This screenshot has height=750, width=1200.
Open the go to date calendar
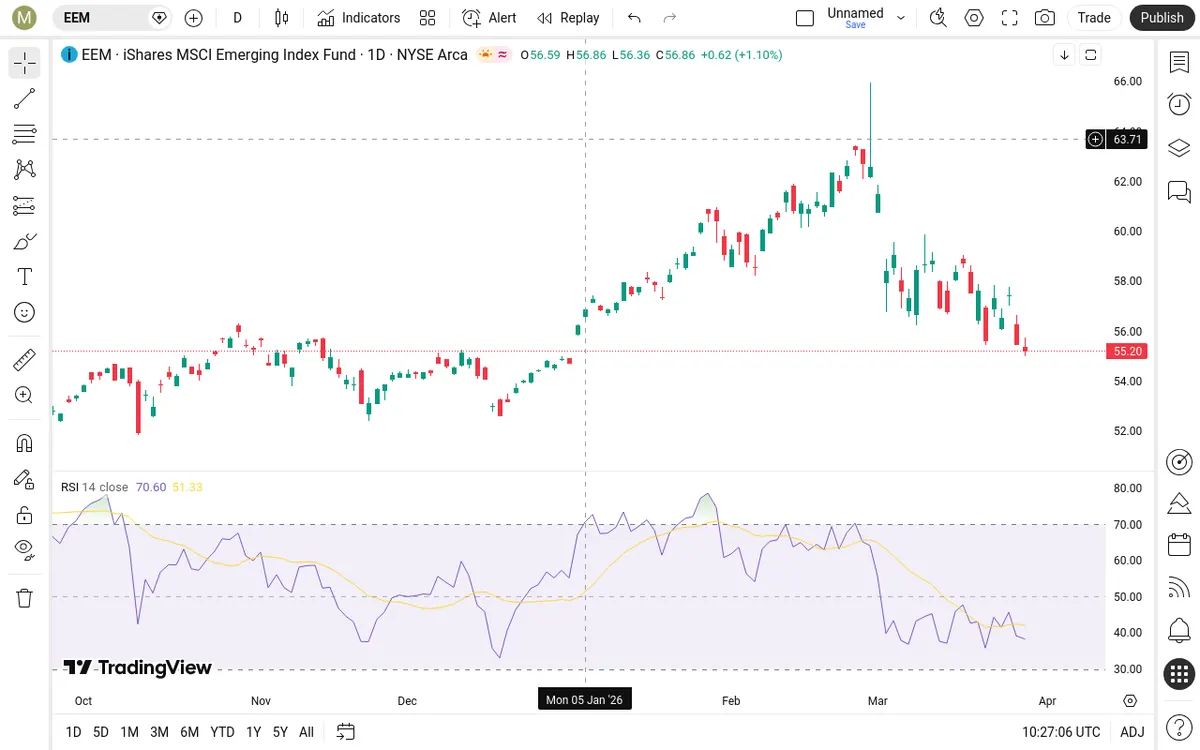click(x=346, y=732)
